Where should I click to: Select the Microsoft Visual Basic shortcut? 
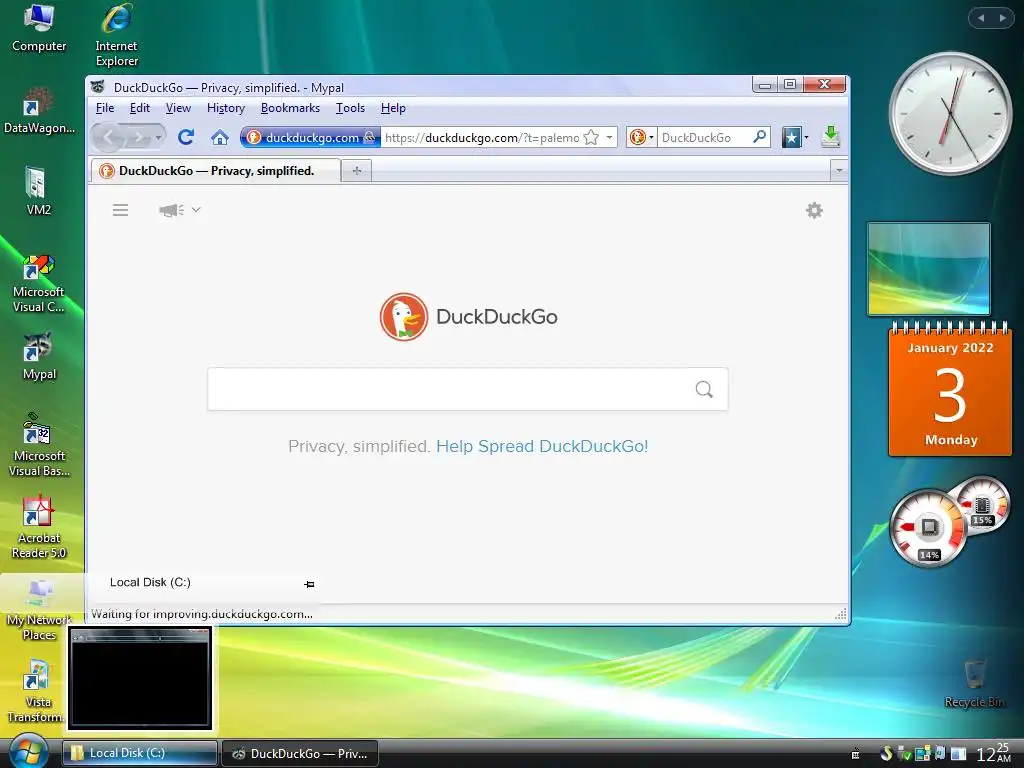pos(39,445)
